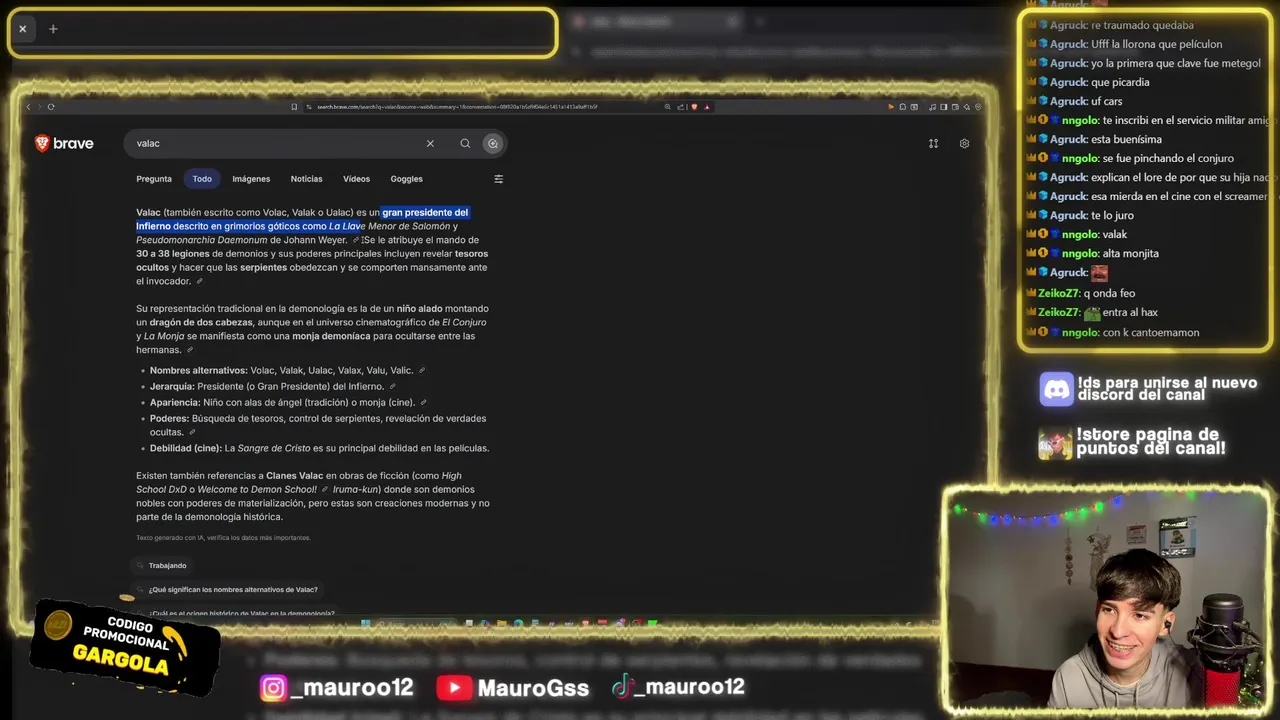Select the Todo results tab

pyautogui.click(x=202, y=179)
